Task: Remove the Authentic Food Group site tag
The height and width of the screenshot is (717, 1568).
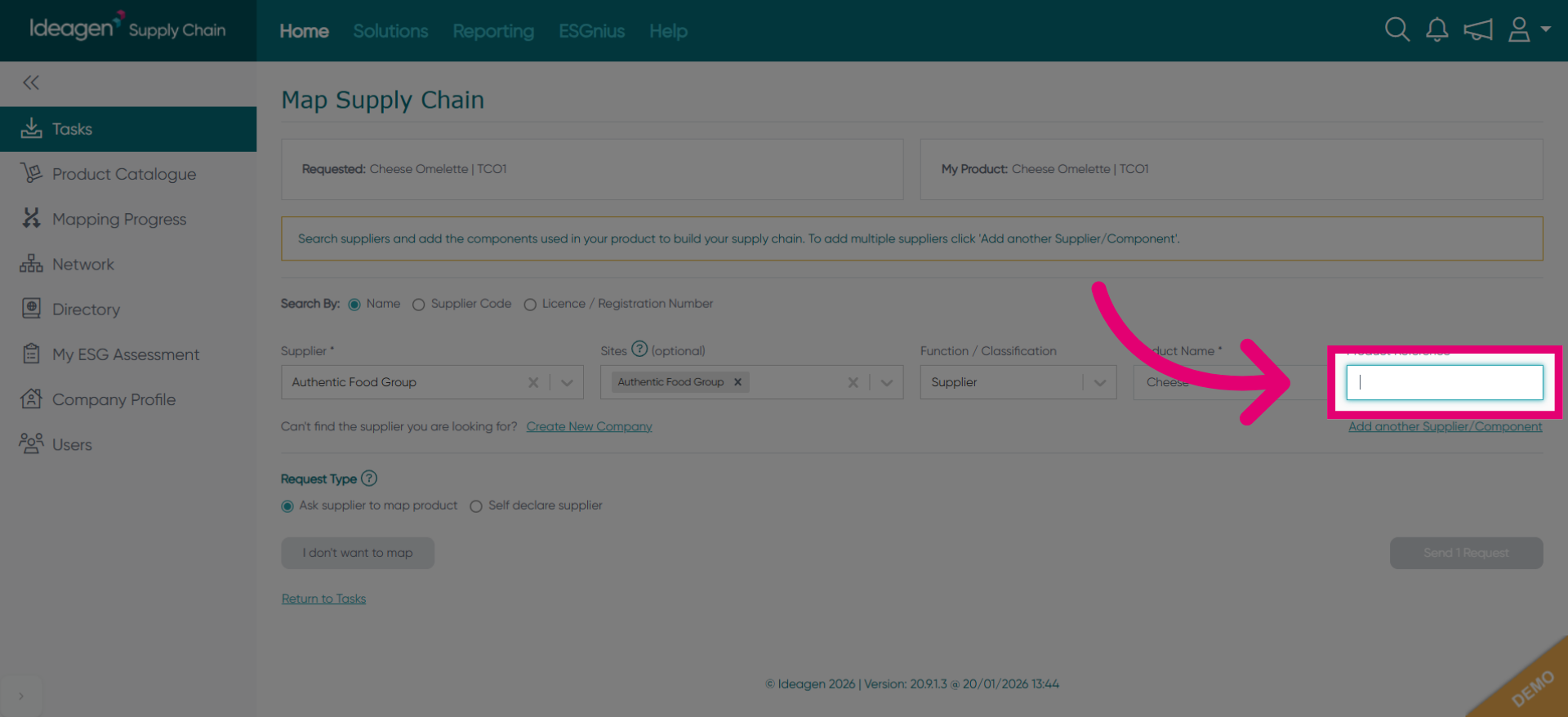Action: (x=737, y=381)
